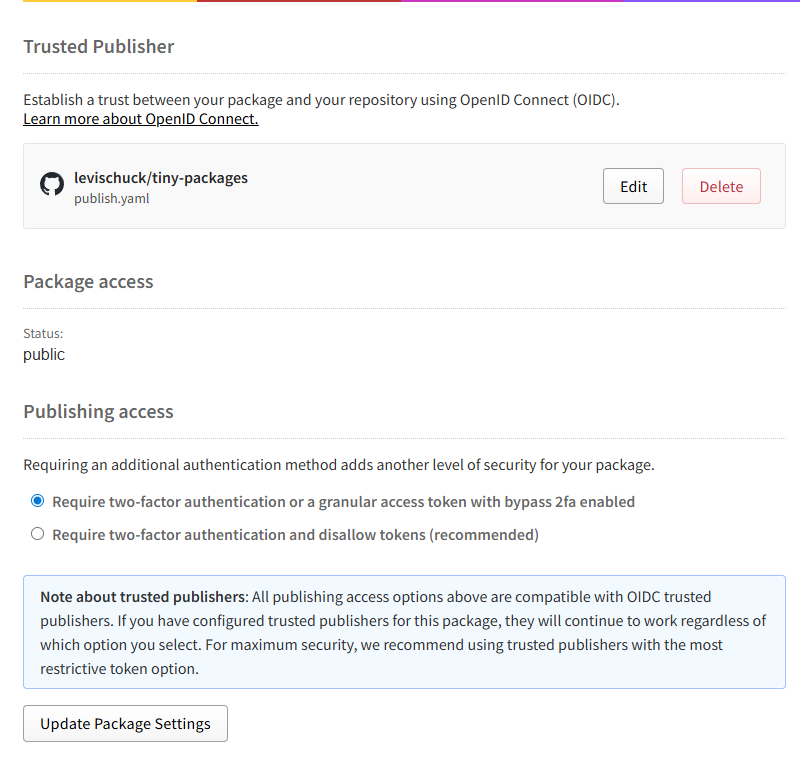The height and width of the screenshot is (773, 800).
Task: Delete the levischuck/tiny-packages trusted publisher
Action: click(720, 186)
